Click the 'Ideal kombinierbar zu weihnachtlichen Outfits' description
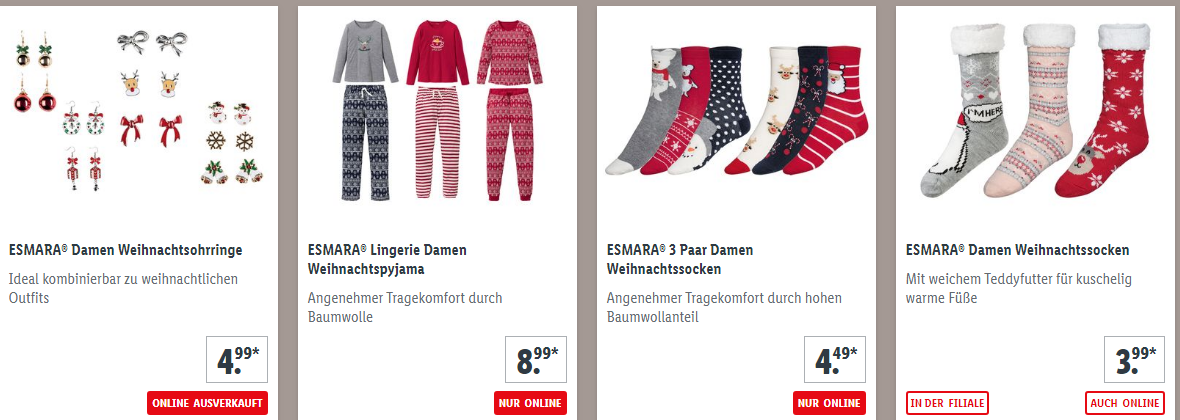Viewport: 1180px width, 420px height. point(123,289)
